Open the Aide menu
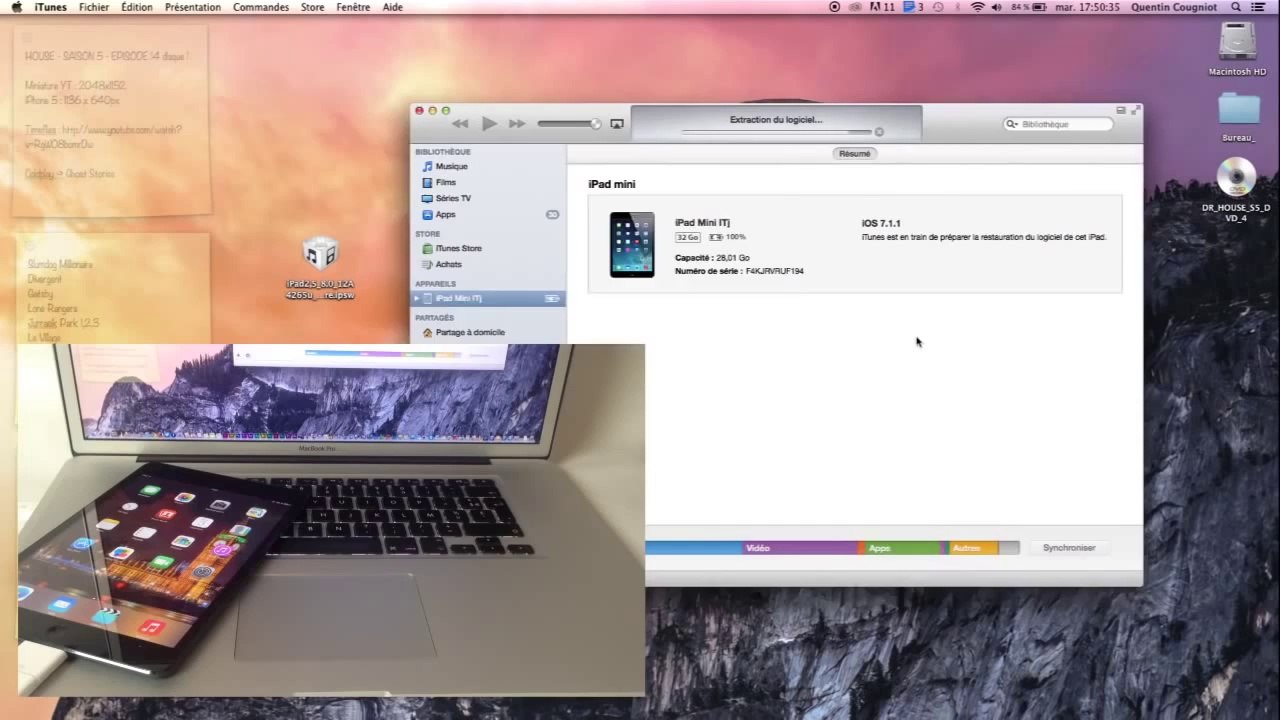The width and height of the screenshot is (1280, 720). click(x=393, y=7)
